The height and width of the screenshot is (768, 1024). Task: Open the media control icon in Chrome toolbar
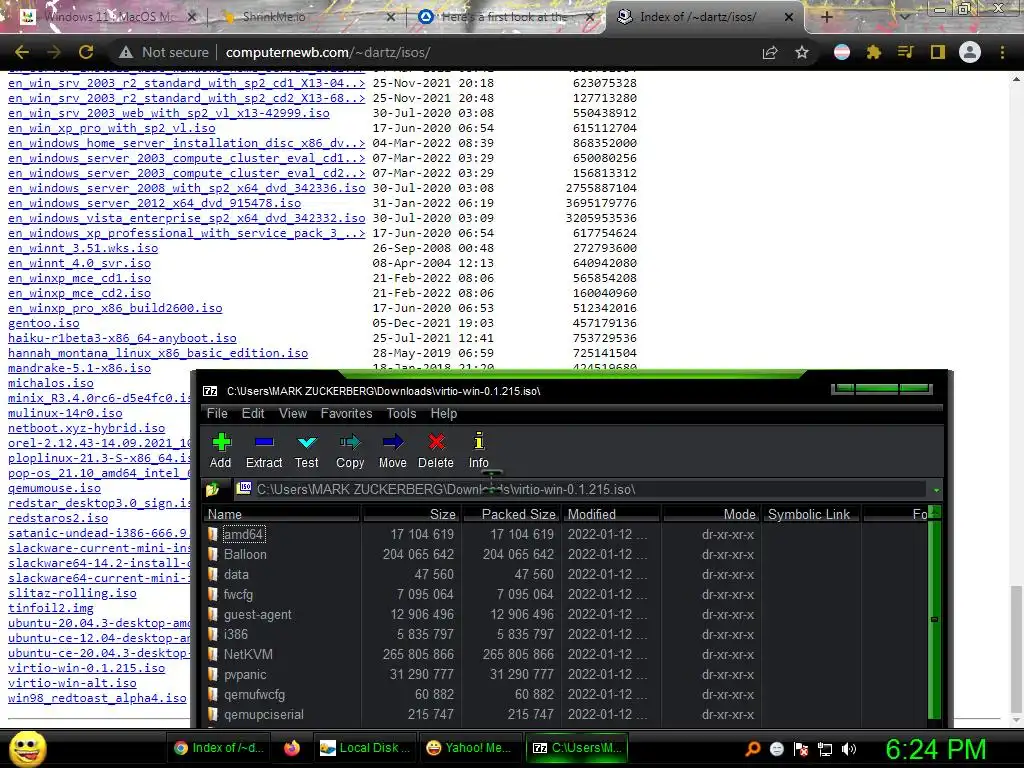click(x=905, y=52)
